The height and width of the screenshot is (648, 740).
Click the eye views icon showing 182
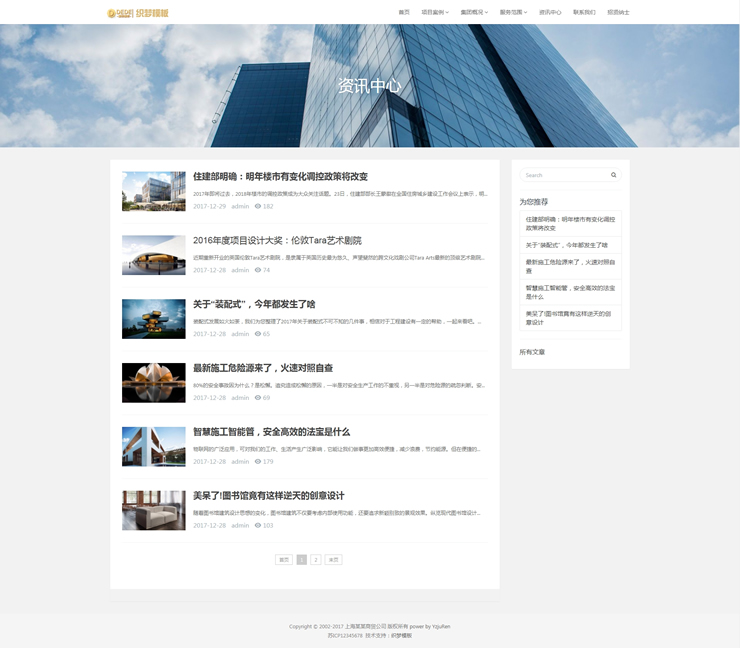[258, 207]
